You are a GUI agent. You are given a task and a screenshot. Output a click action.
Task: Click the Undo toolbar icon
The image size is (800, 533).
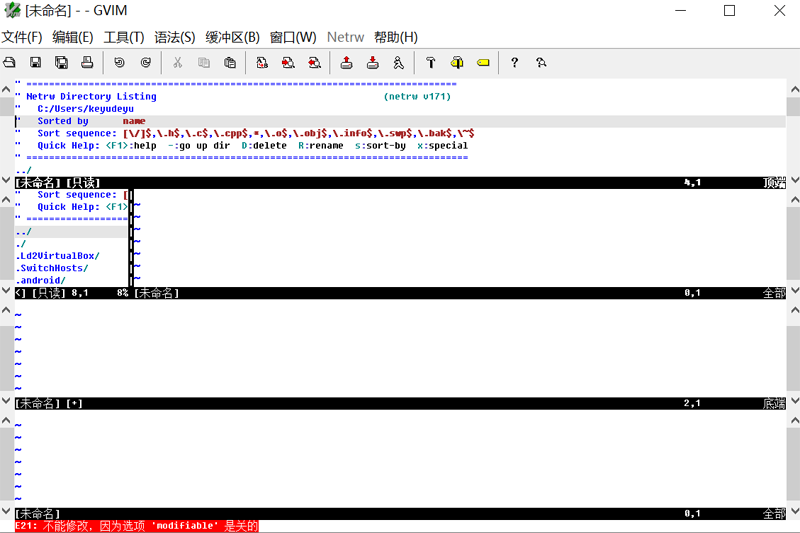pos(119,63)
